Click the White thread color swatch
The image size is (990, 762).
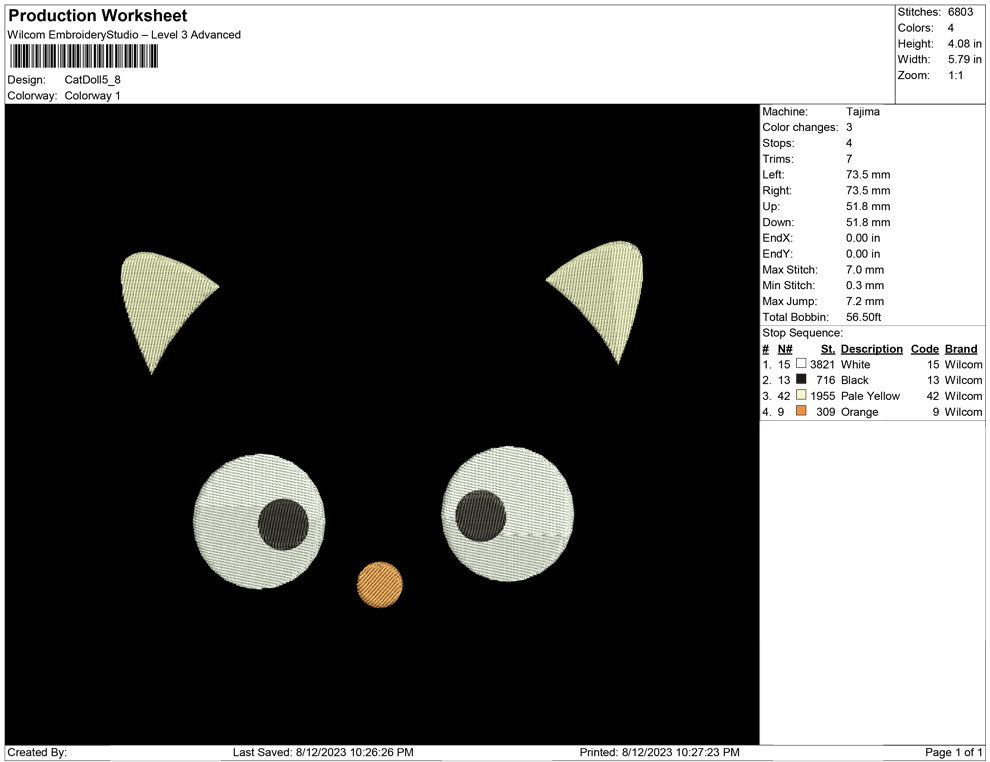click(x=801, y=364)
